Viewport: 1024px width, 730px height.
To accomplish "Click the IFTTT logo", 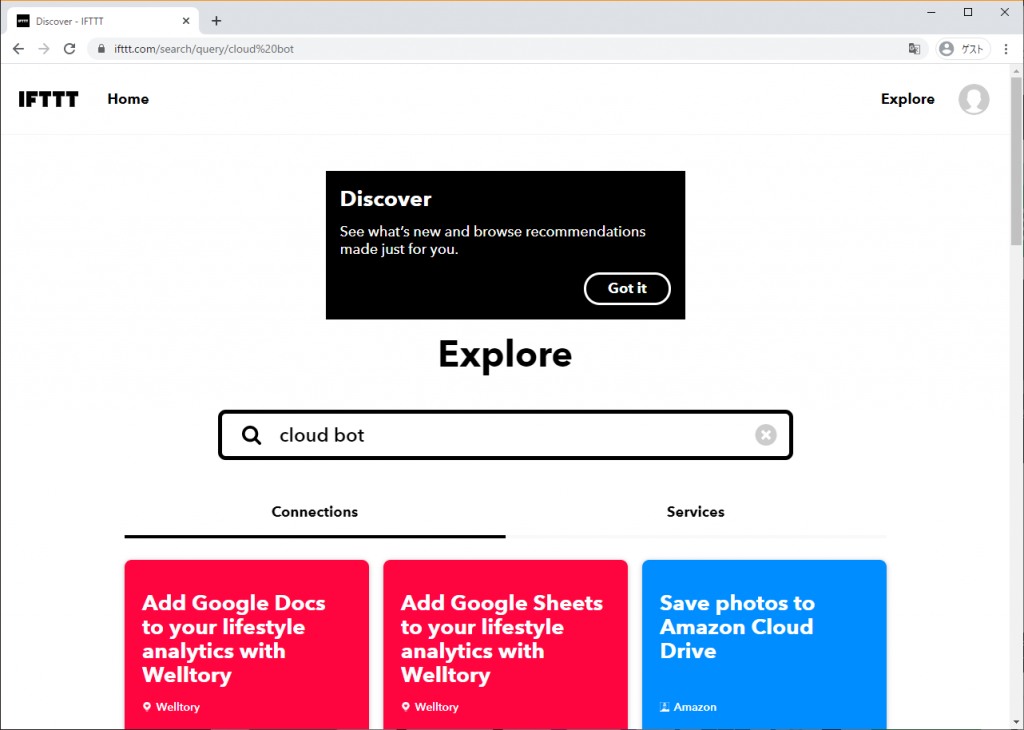I will (x=48, y=99).
